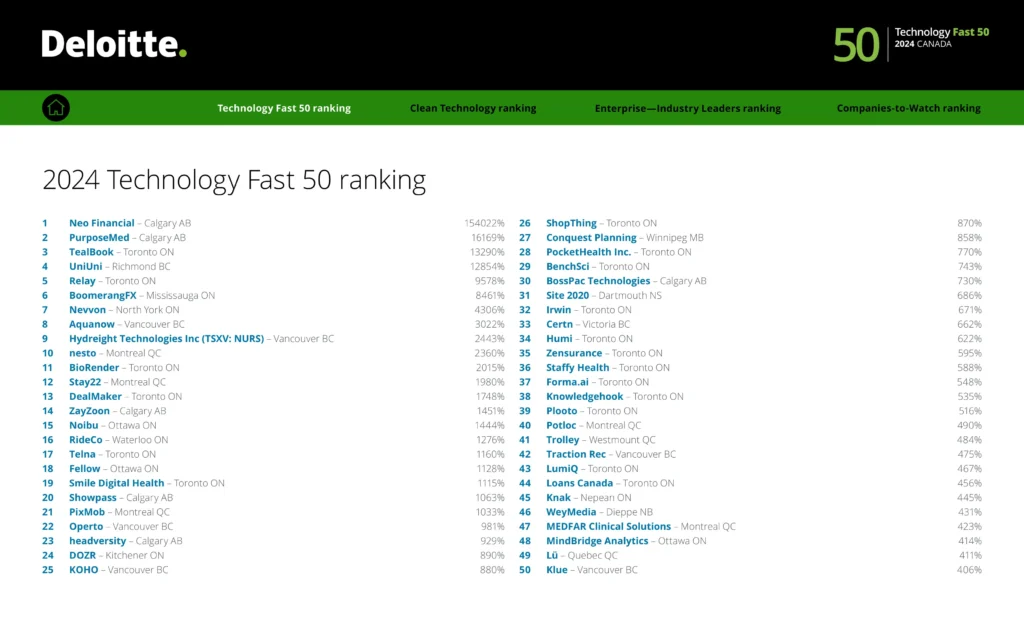Open the Knowledgehook link
The image size is (1024, 626).
click(584, 396)
